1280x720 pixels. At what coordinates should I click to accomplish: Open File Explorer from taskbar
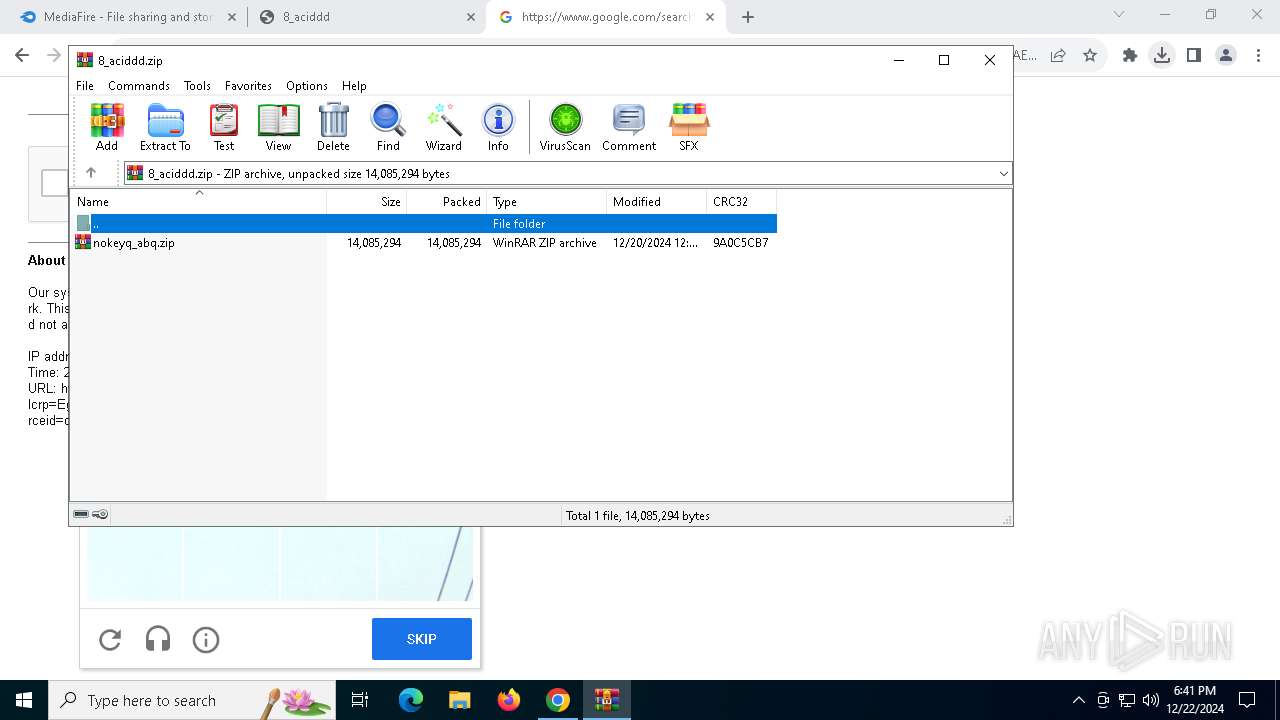click(460, 700)
